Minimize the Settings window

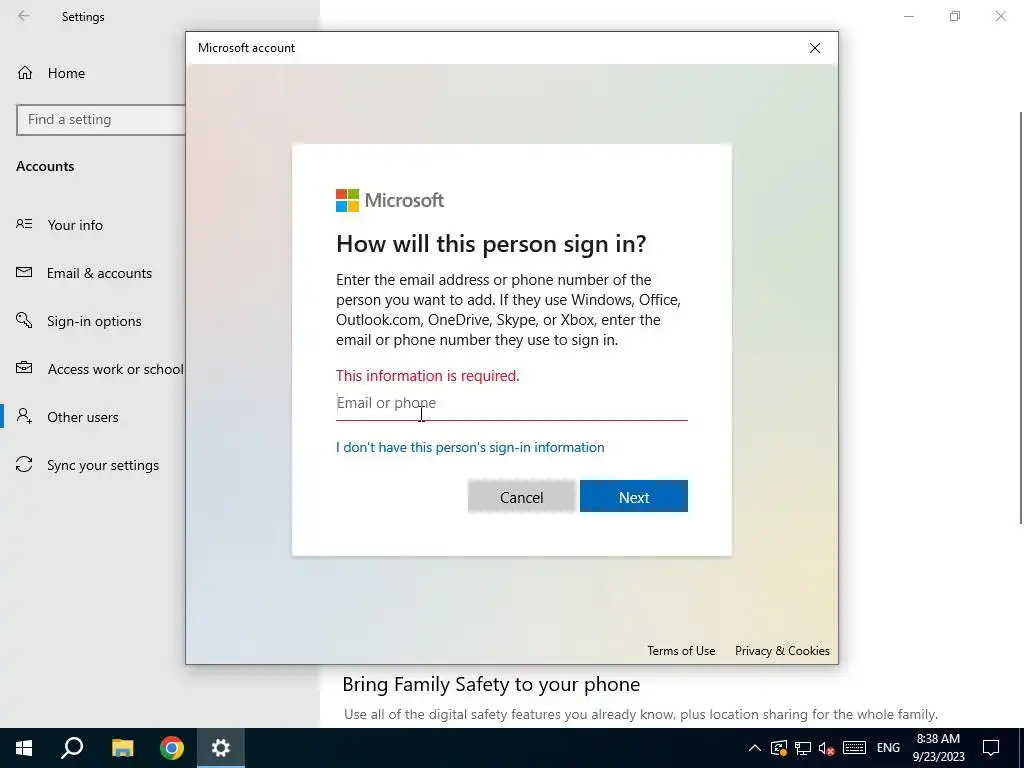(x=908, y=16)
